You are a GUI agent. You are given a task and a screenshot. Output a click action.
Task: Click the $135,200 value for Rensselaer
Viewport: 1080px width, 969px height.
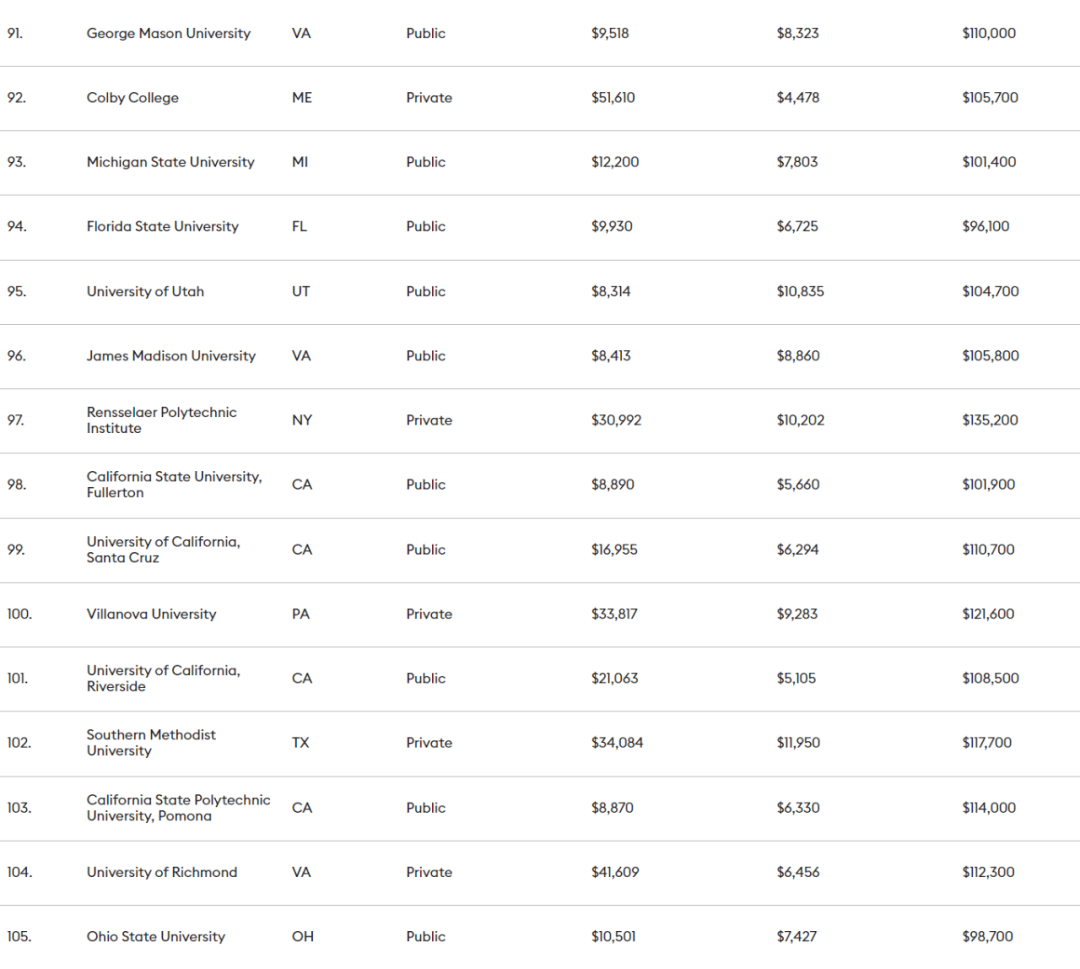click(x=990, y=420)
